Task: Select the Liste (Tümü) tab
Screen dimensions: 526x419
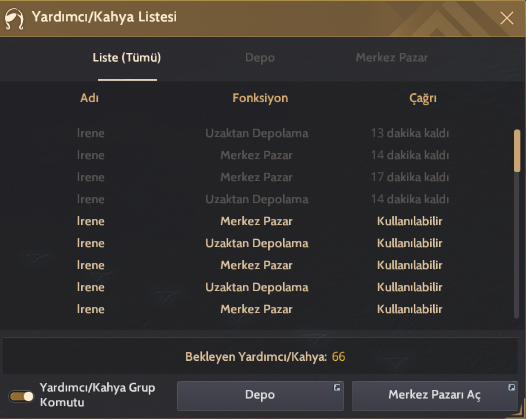Action: tap(127, 58)
